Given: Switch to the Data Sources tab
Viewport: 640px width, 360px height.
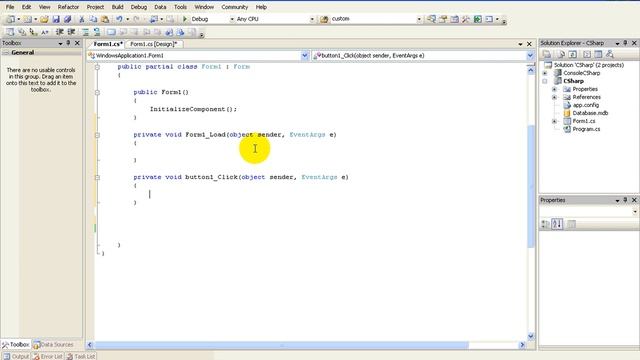Looking at the screenshot, I should pyautogui.click(x=53, y=345).
